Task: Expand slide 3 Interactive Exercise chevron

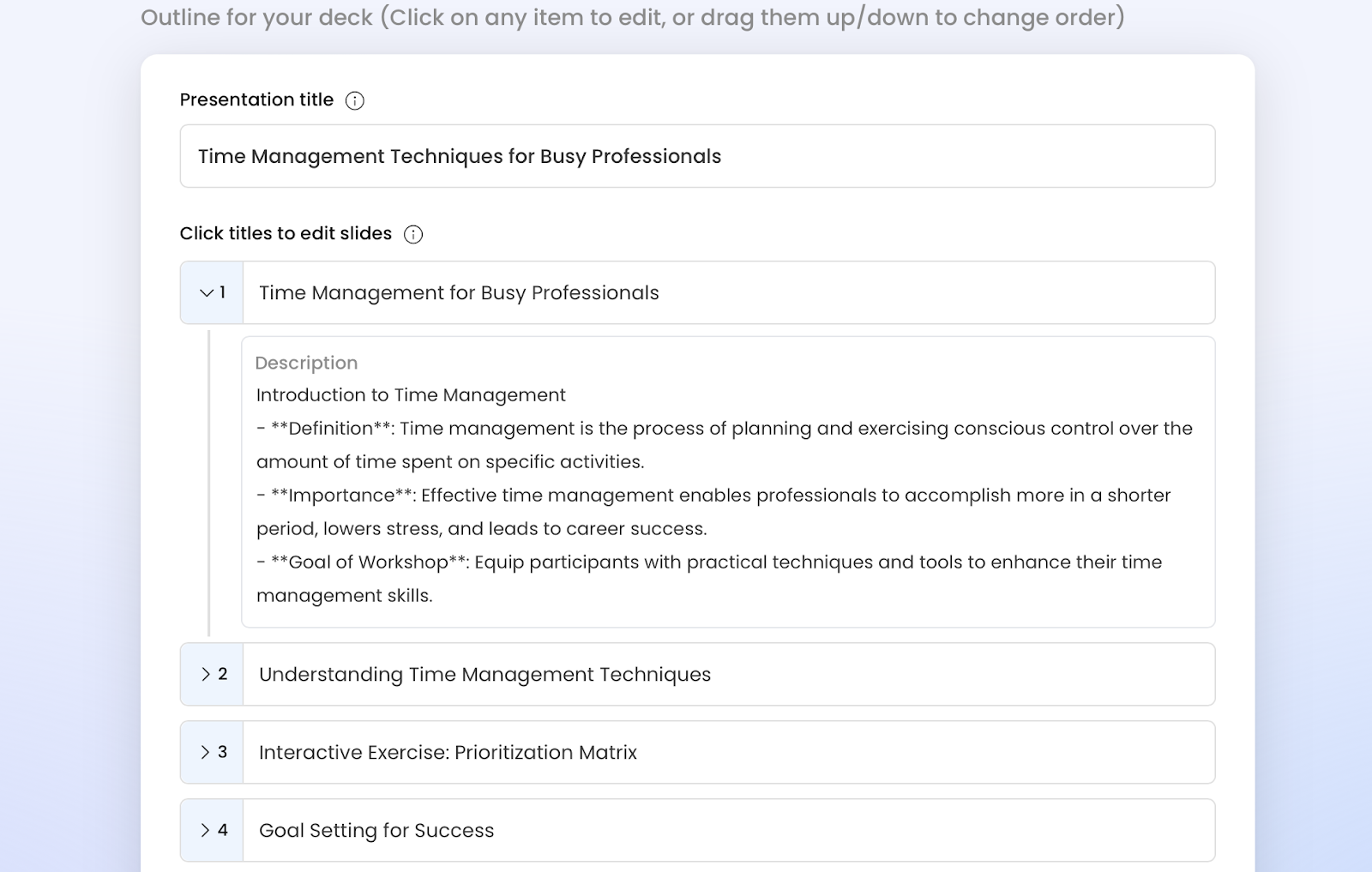Action: [206, 753]
